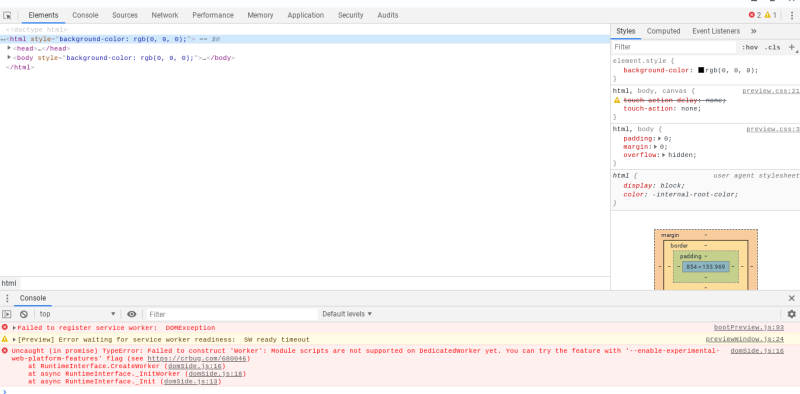This screenshot has height=394, width=800.
Task: Select the Computed sidebar tab
Action: pyautogui.click(x=663, y=31)
